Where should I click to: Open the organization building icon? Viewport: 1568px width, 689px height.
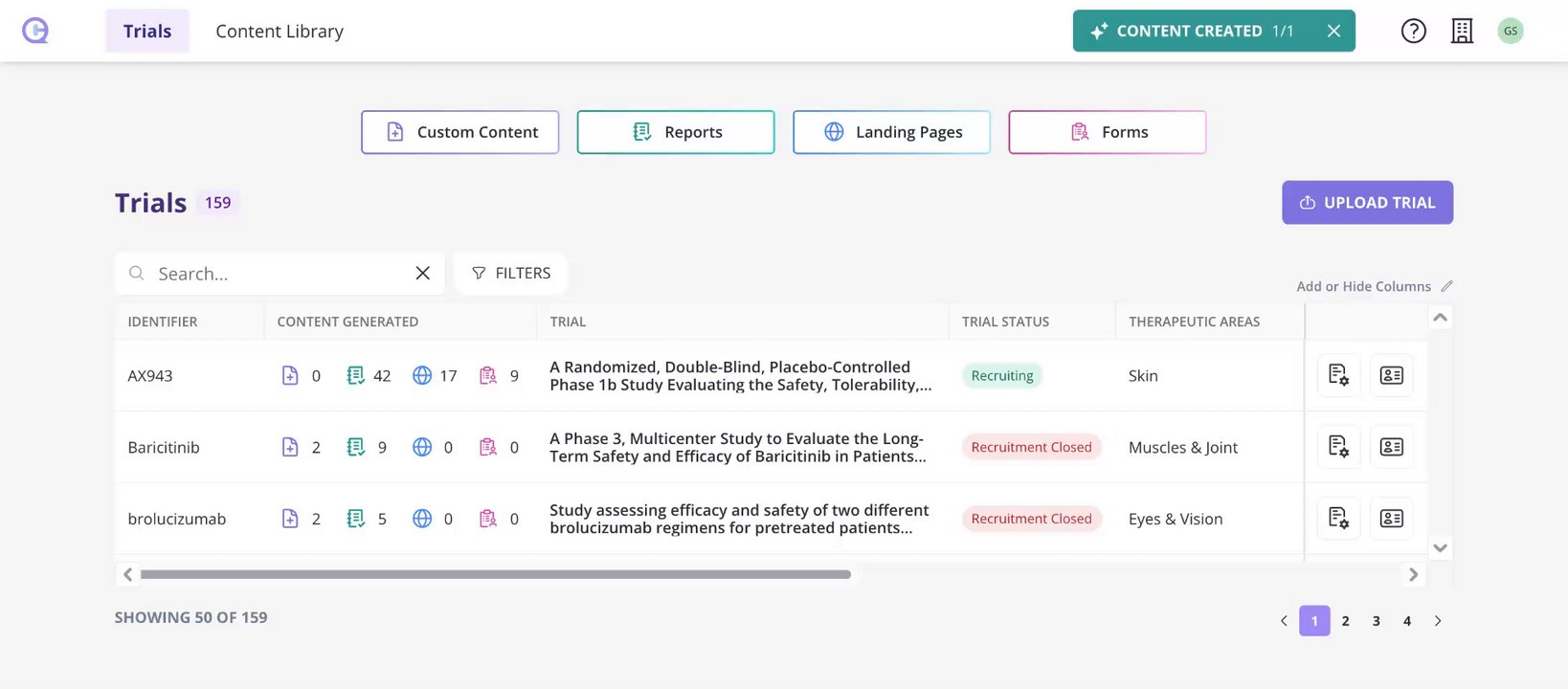coord(1462,31)
